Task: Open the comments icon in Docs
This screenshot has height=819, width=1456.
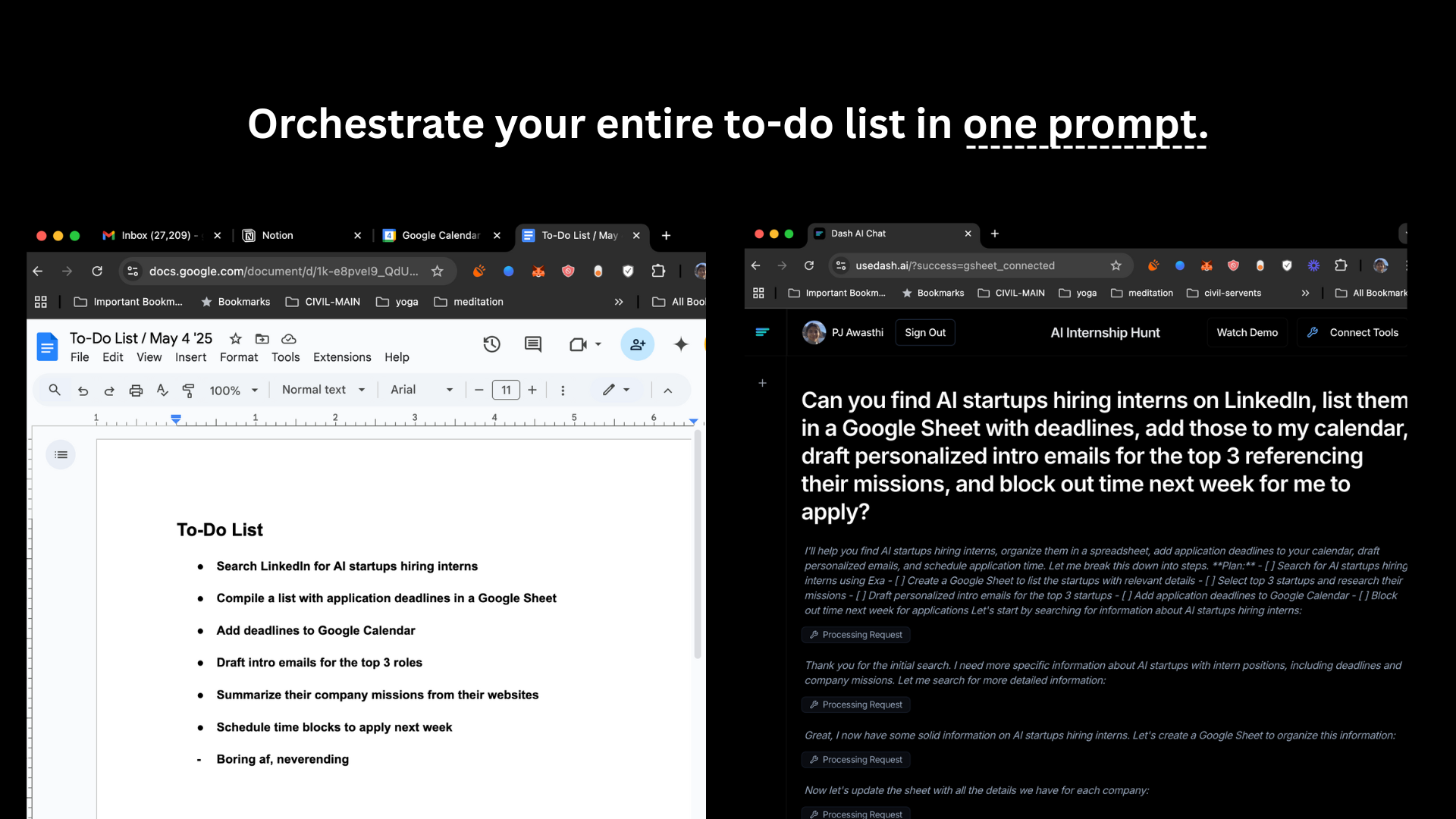Action: (533, 345)
